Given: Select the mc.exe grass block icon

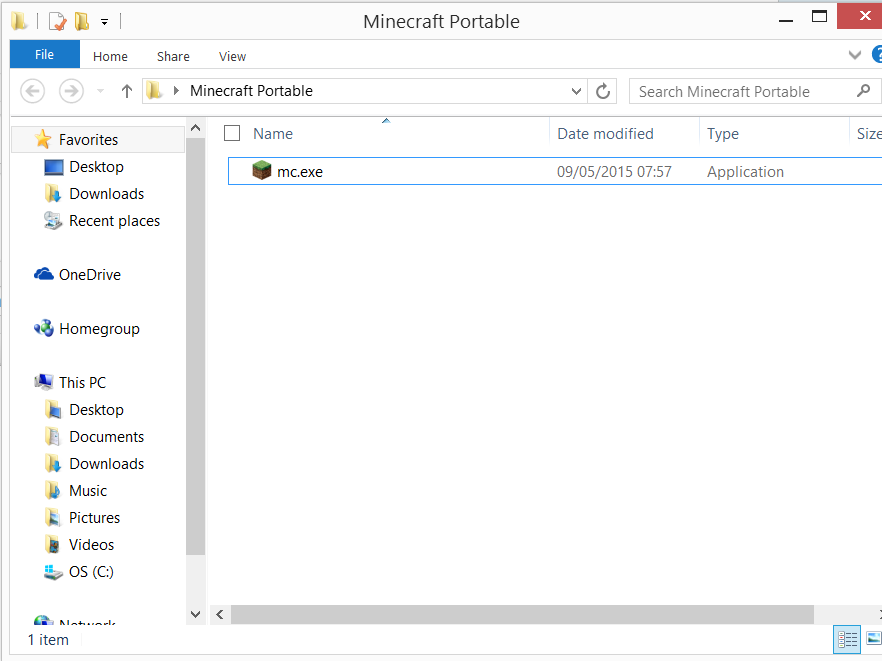Looking at the screenshot, I should (x=262, y=170).
